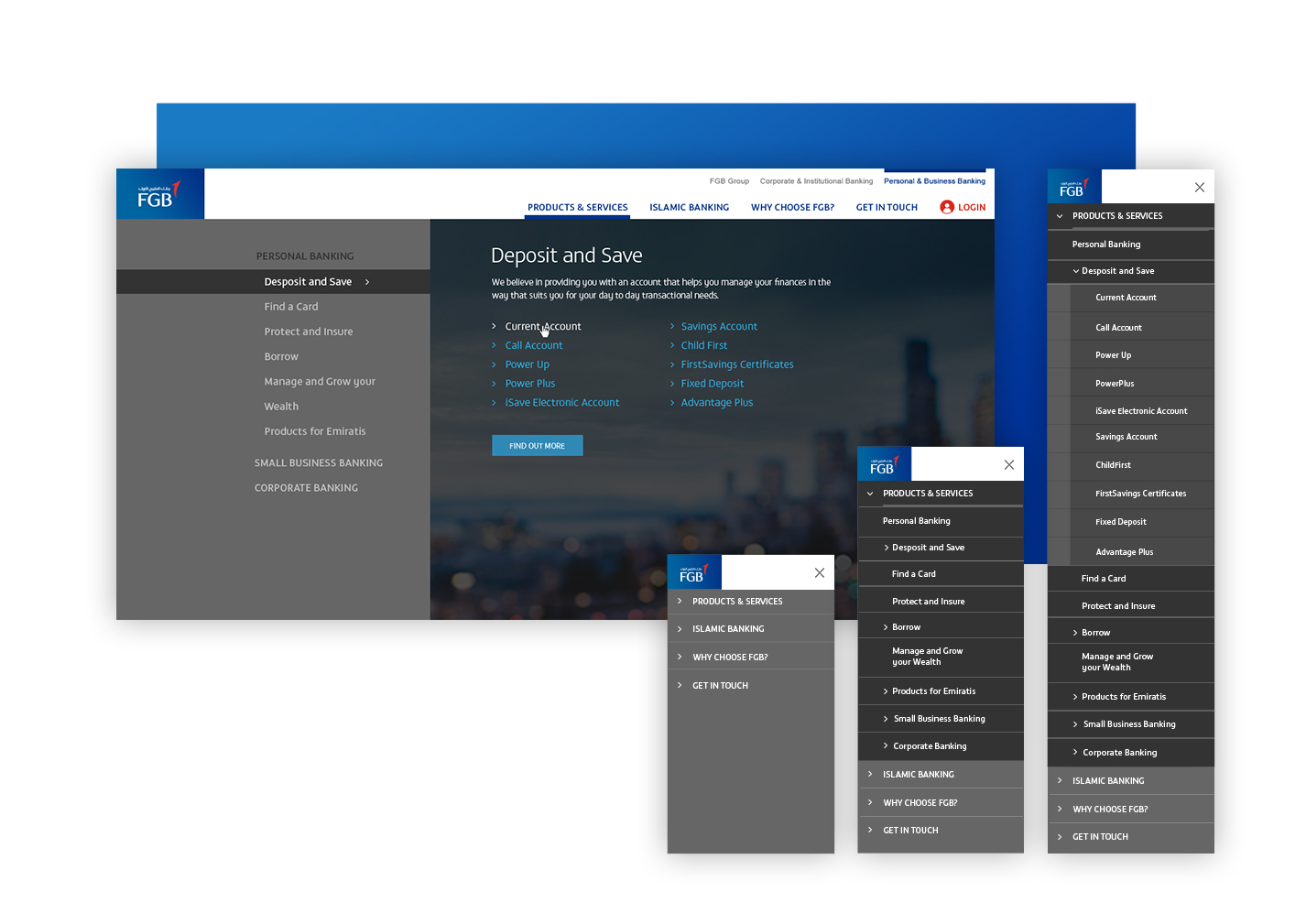Open Why Choose FGB? in desktop navigation

[x=792, y=208]
